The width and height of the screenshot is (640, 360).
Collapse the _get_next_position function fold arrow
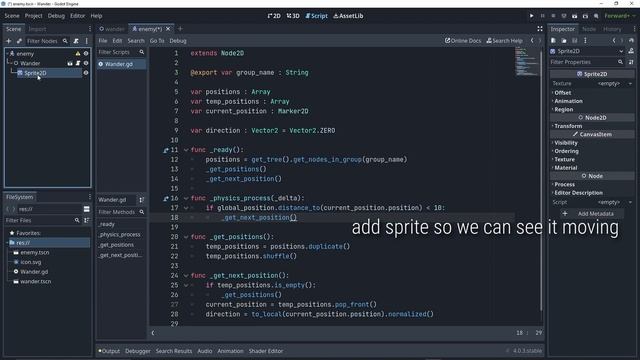click(x=186, y=276)
